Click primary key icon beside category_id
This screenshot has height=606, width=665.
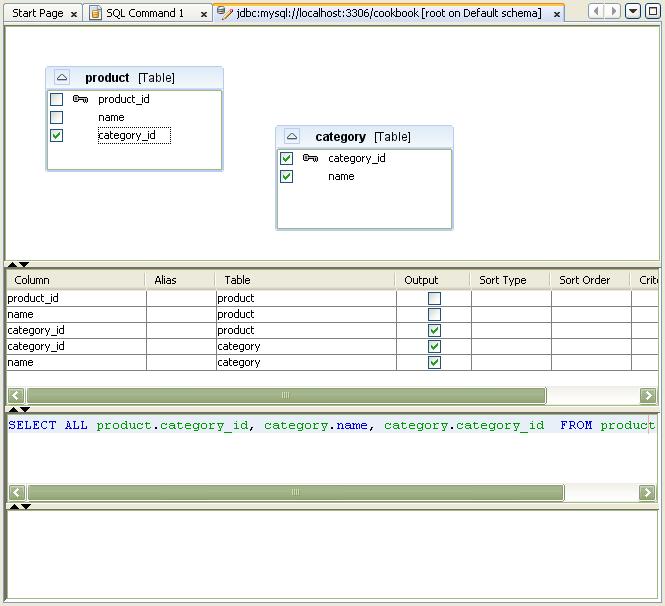click(x=310, y=158)
